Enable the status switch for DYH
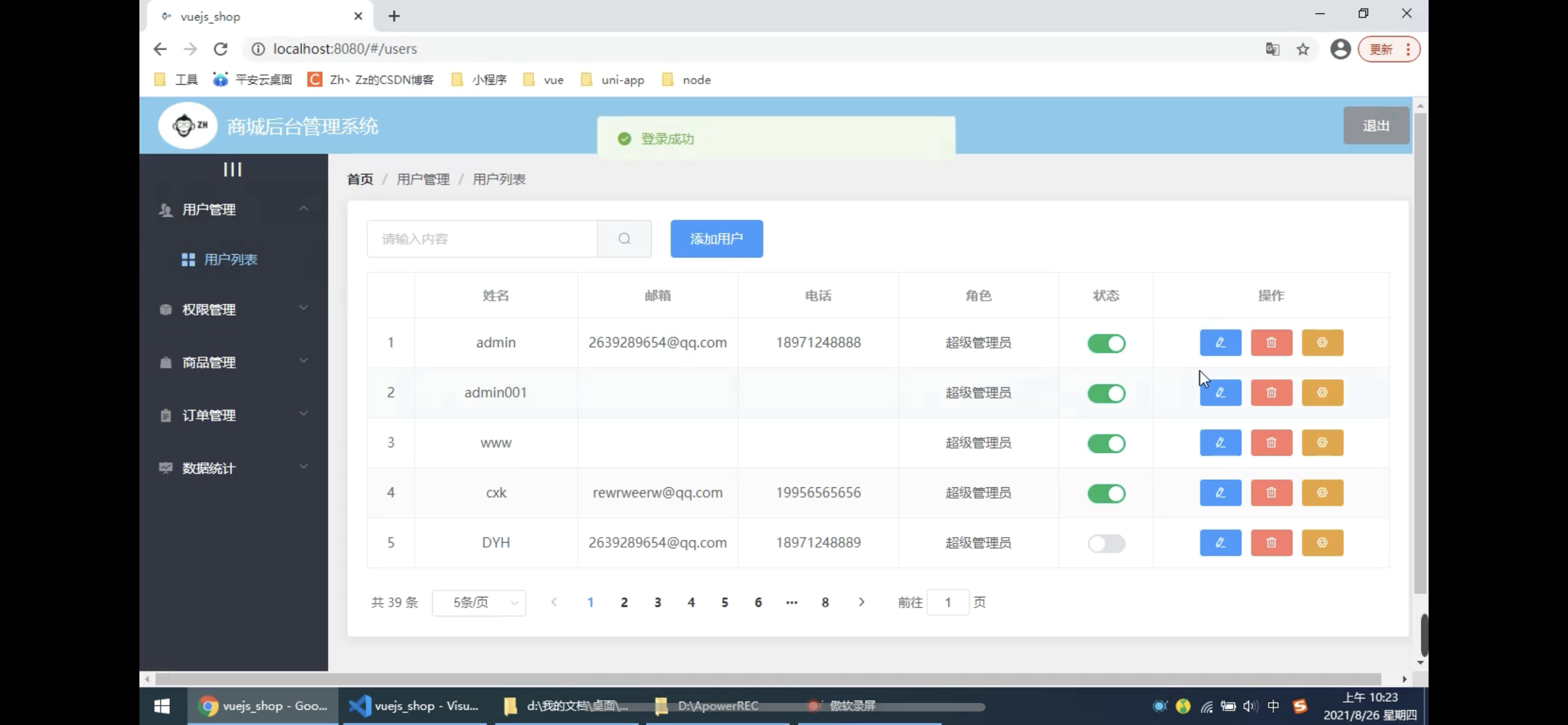The image size is (1568, 725). (x=1106, y=543)
